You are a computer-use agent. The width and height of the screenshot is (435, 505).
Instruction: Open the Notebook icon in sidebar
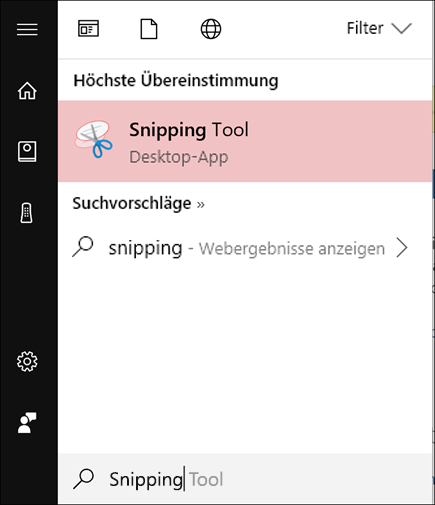click(x=27, y=152)
